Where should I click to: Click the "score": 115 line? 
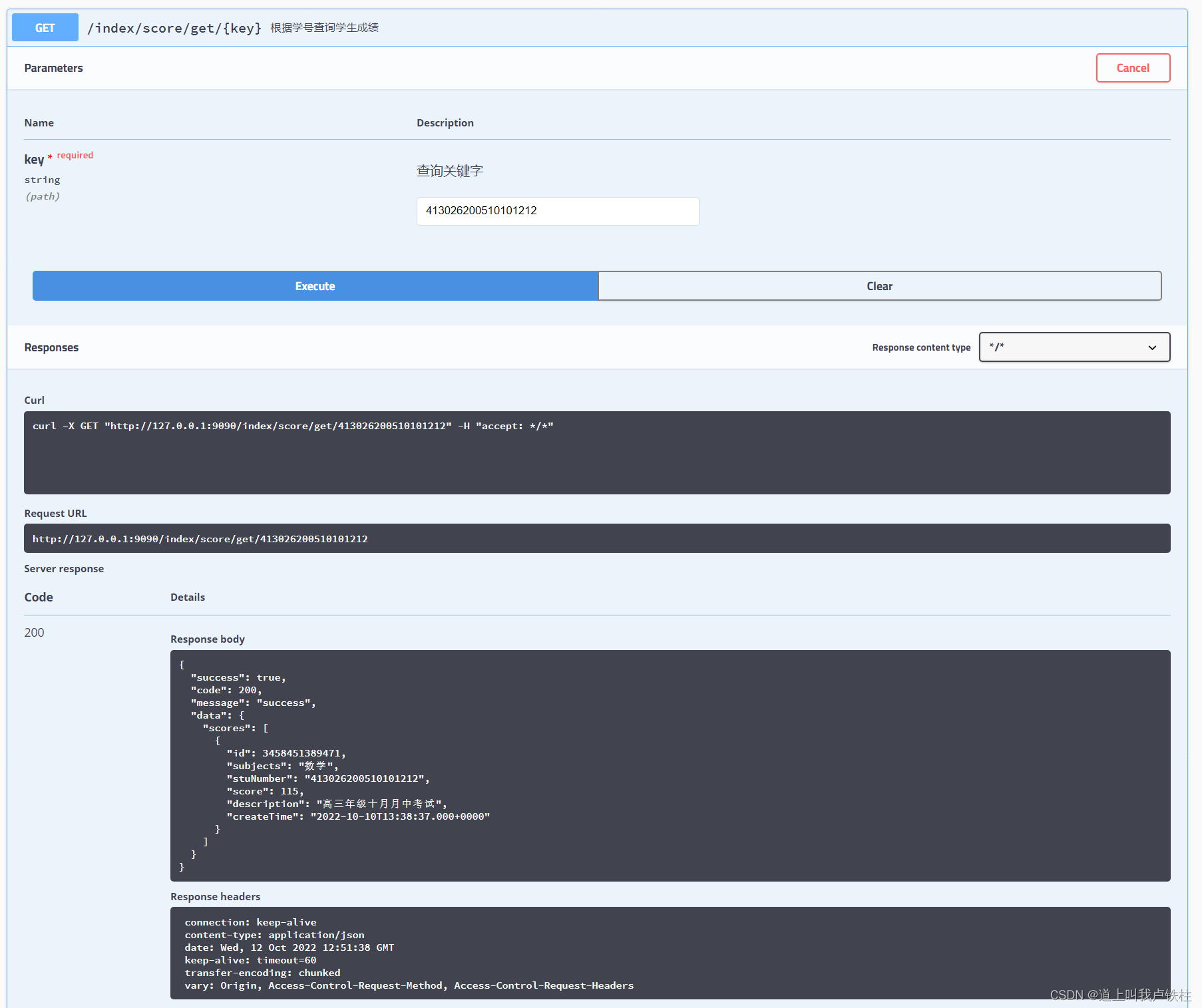pos(265,791)
